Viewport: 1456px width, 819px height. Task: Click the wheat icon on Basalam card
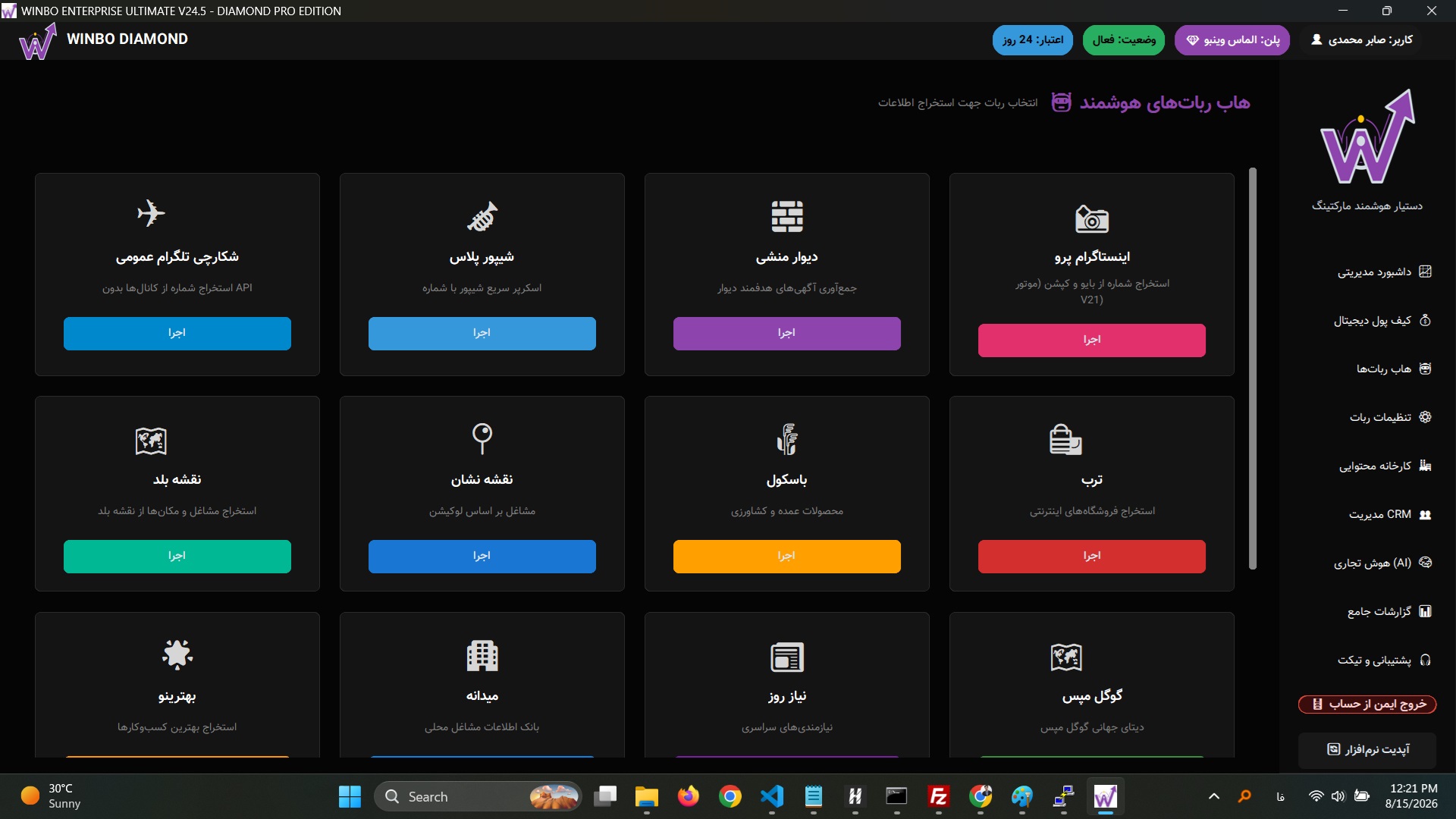click(787, 438)
